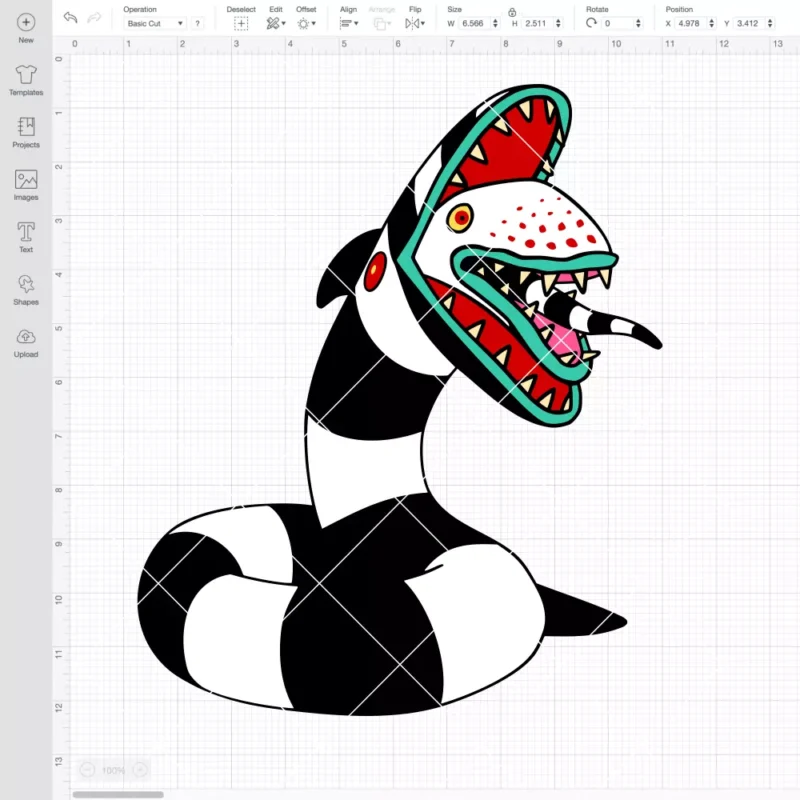
Task: Adjust the height stepper arrows
Action: [x=558, y=23]
